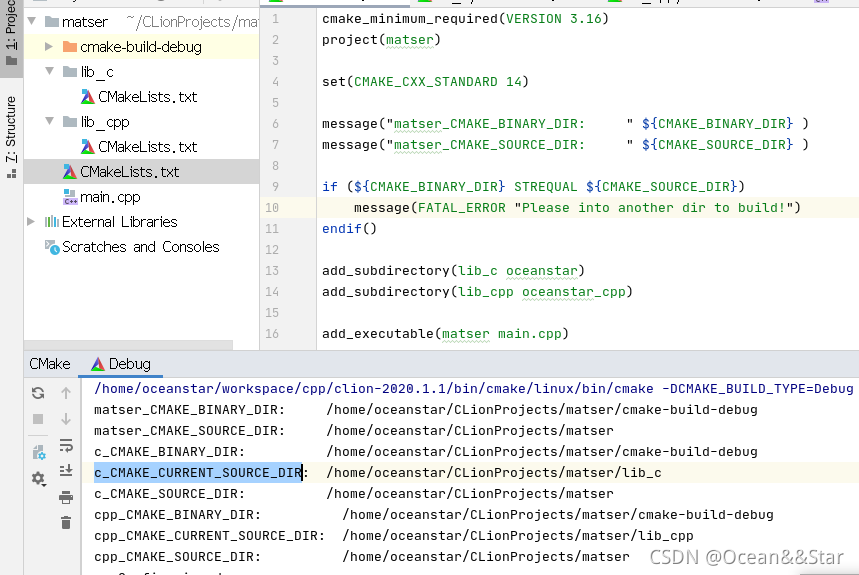Click the External Libraries bars icon
The width and height of the screenshot is (859, 575).
[51, 222]
